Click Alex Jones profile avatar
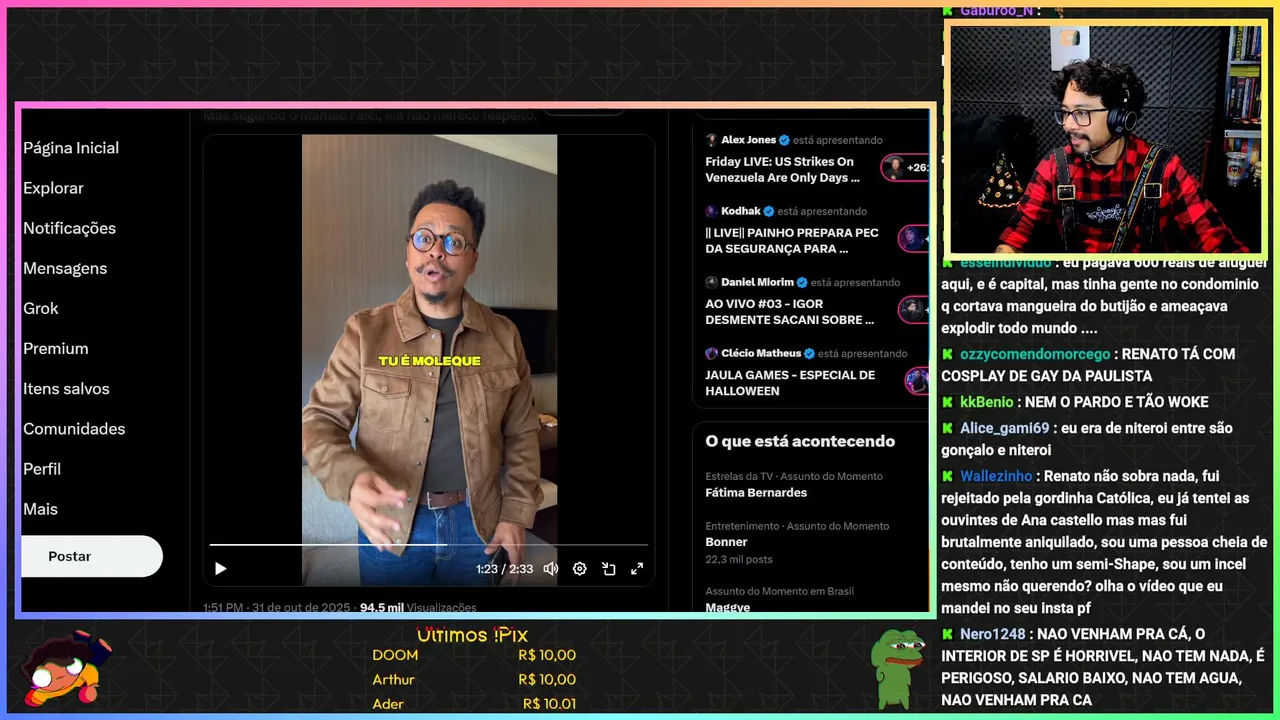This screenshot has height=720, width=1280. [711, 140]
